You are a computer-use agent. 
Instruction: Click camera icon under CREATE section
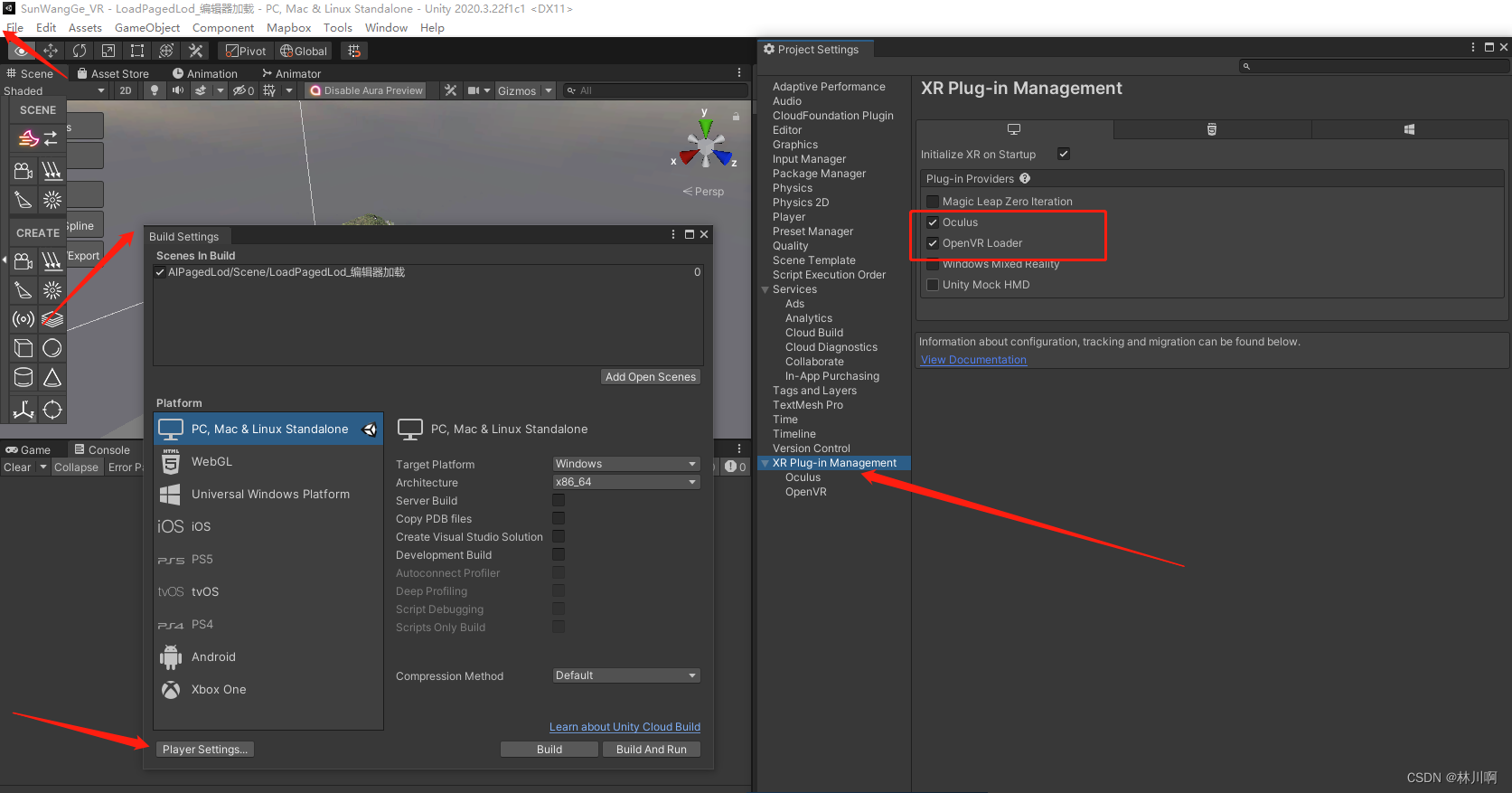(23, 261)
